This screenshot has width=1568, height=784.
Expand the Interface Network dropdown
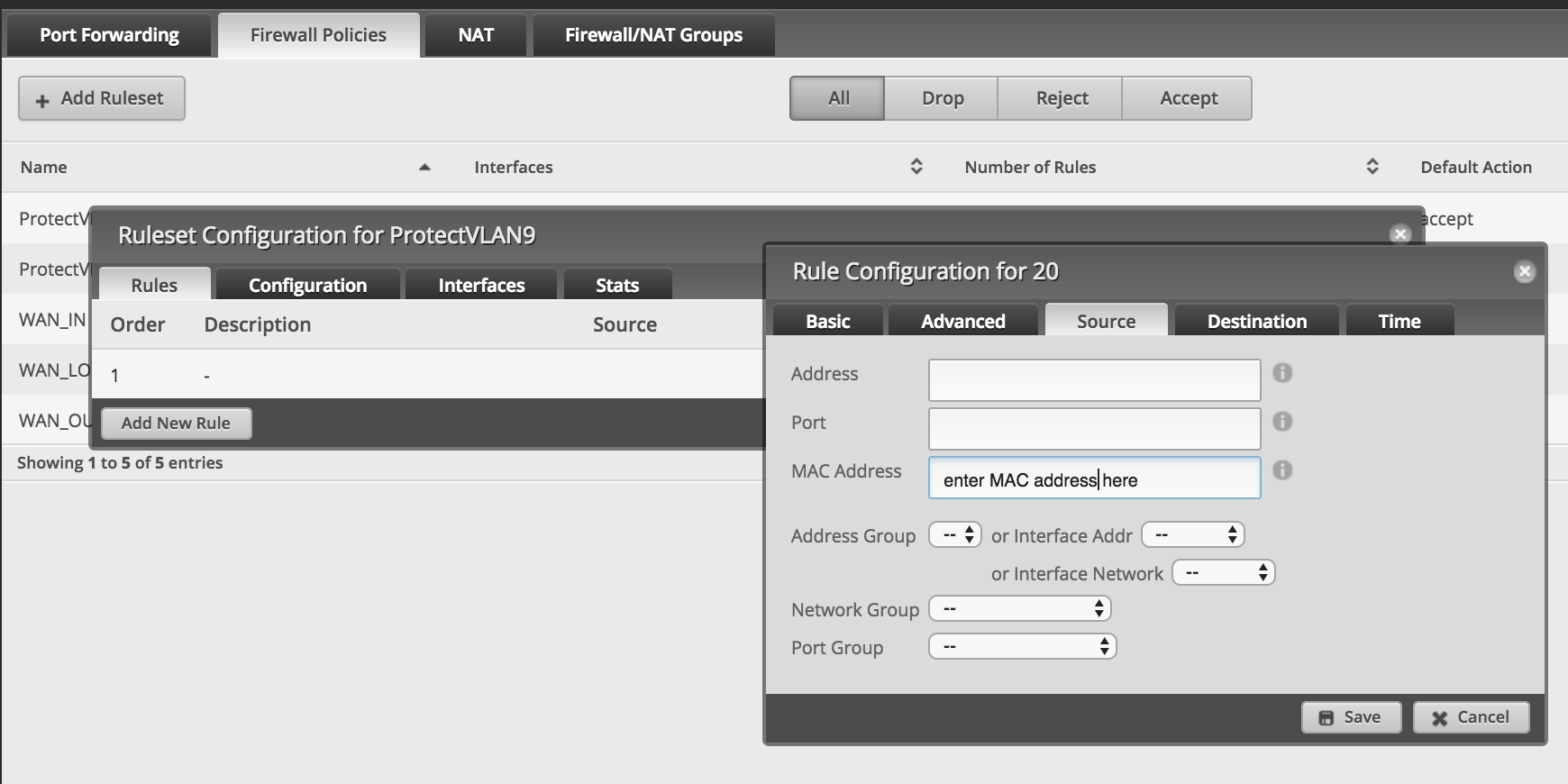pyautogui.click(x=1224, y=573)
